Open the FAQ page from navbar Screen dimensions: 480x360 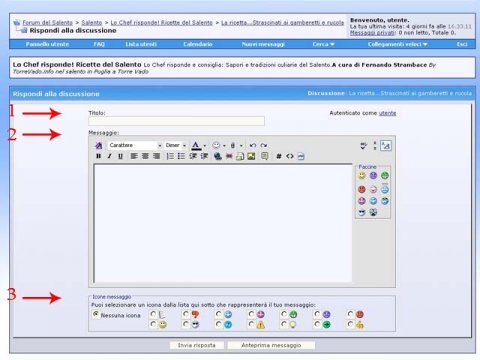tap(99, 44)
